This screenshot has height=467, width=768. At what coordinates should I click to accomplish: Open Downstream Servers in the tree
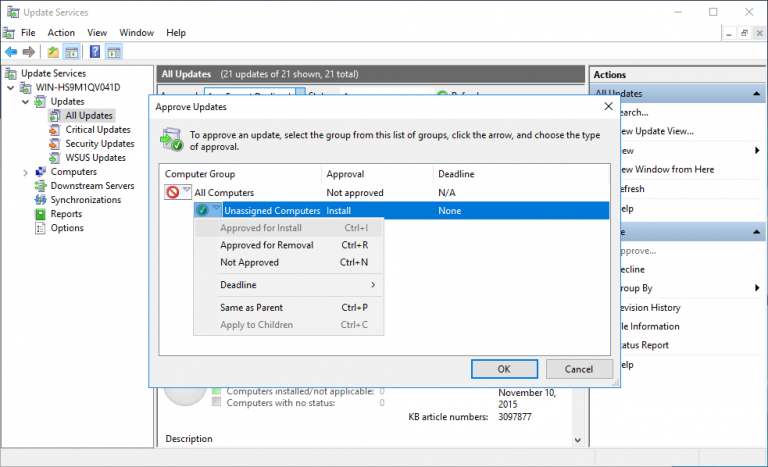coord(92,185)
